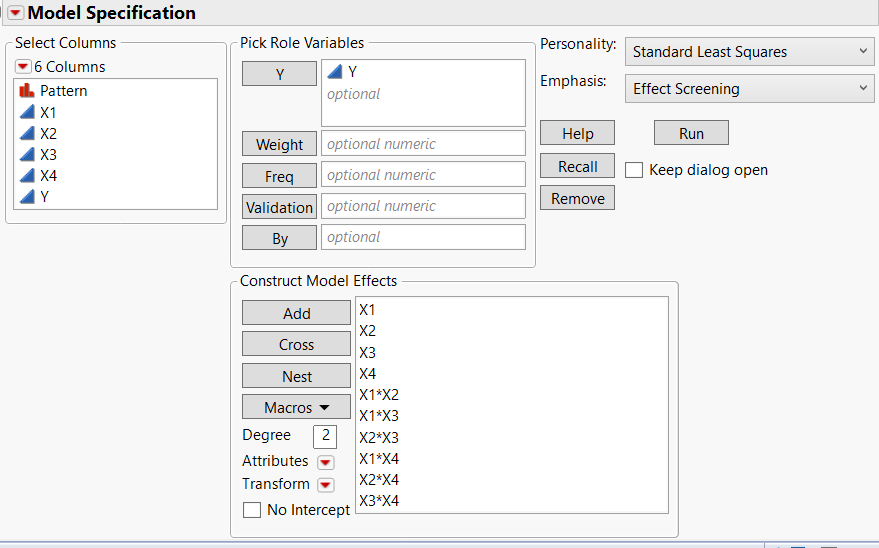Viewport: 879px width, 548px height.
Task: Select the X3*X4 effect in the list
Action: point(379,501)
